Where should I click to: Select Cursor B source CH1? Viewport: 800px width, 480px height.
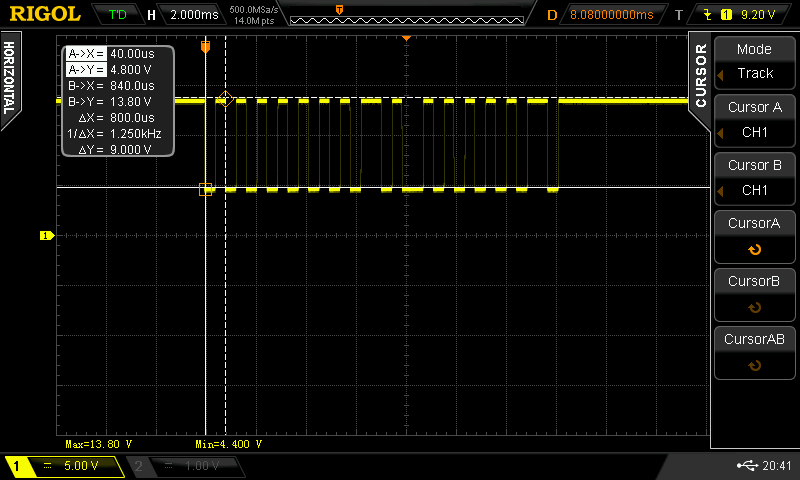point(755,179)
